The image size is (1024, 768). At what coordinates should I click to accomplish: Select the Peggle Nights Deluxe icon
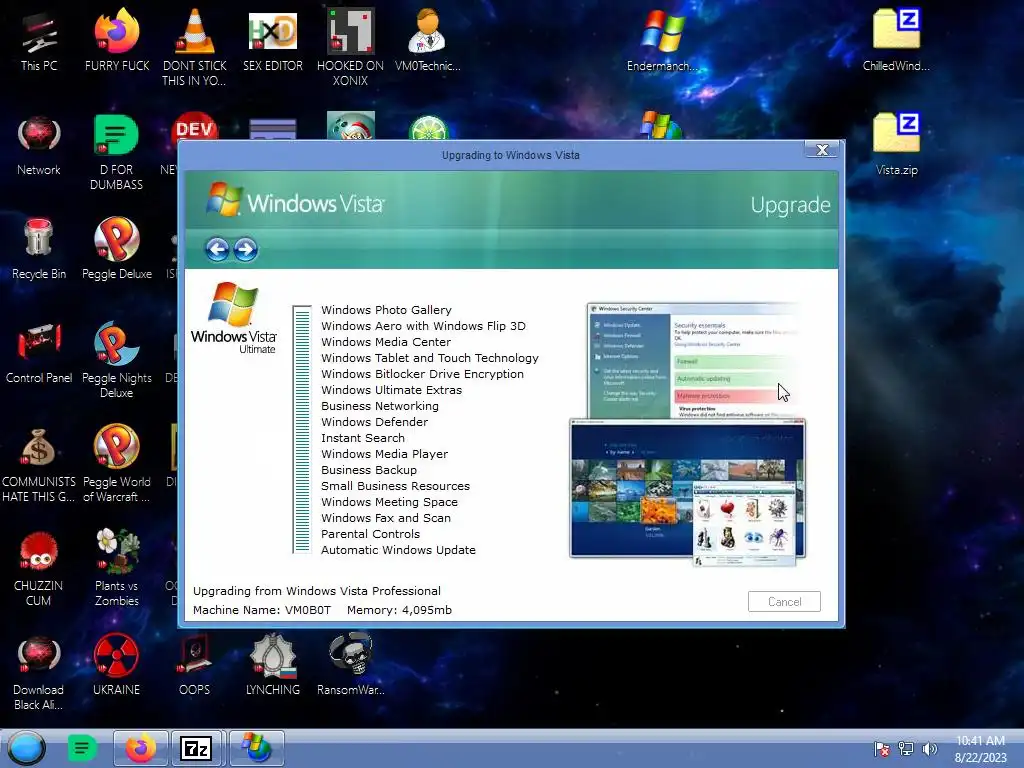[117, 360]
